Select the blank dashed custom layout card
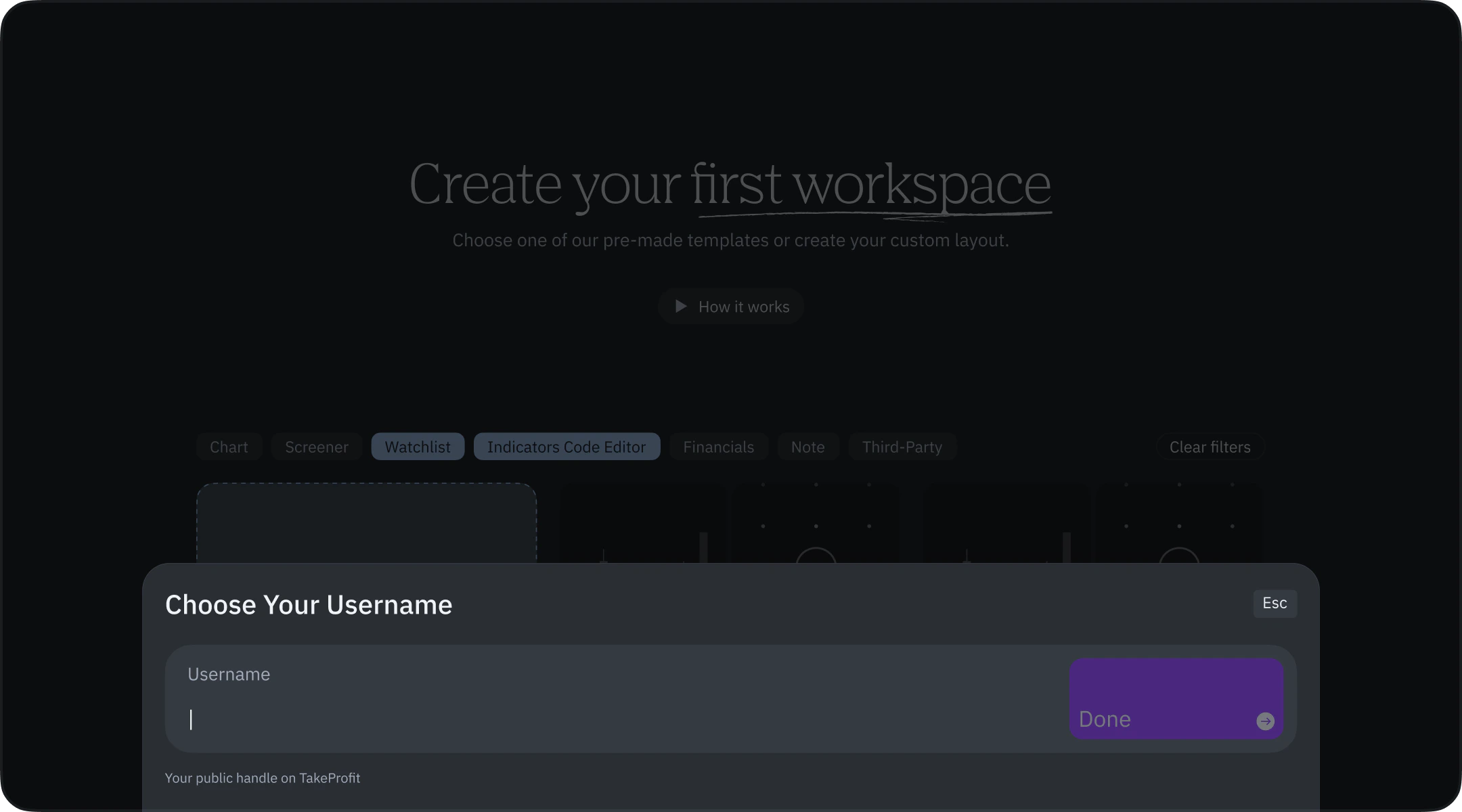Viewport: 1462px width, 812px height. (366, 522)
